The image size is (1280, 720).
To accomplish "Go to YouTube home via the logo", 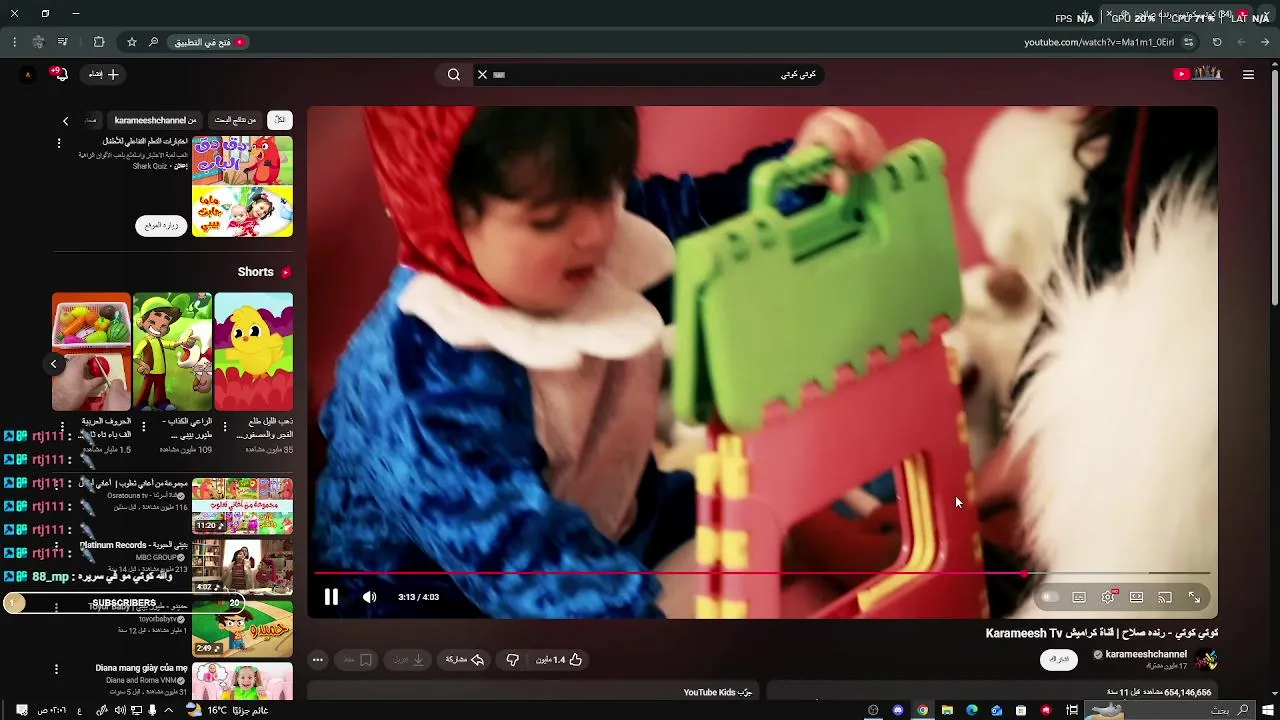I will coord(1198,74).
